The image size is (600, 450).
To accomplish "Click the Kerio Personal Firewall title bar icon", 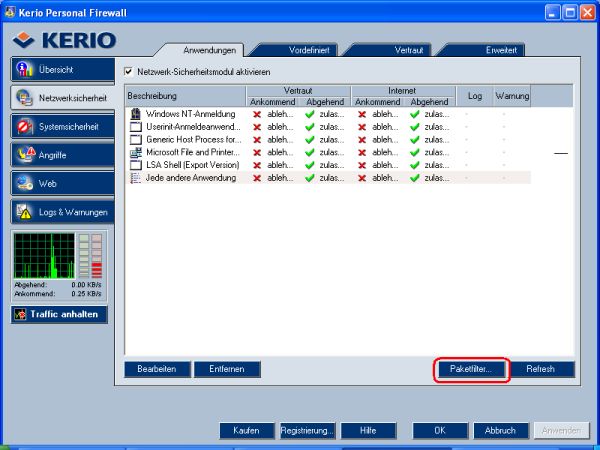I will pos(10,12).
